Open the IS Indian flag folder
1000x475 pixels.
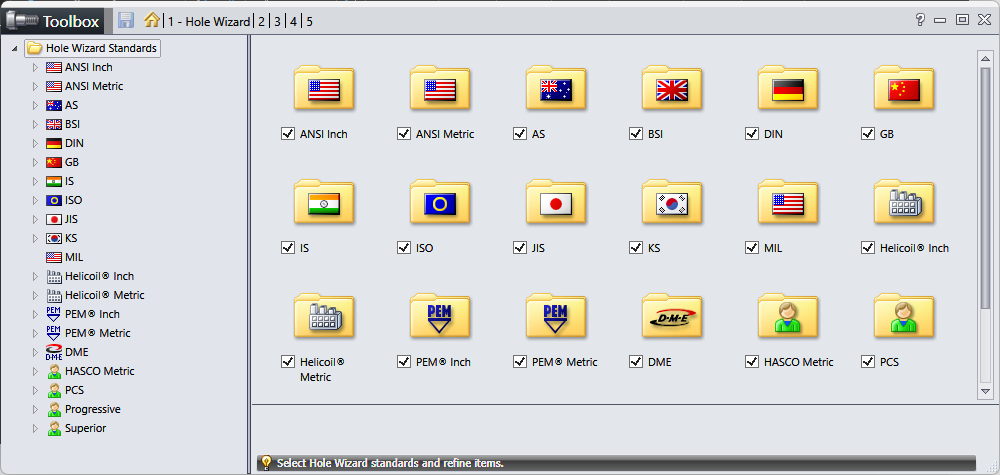pos(324,202)
